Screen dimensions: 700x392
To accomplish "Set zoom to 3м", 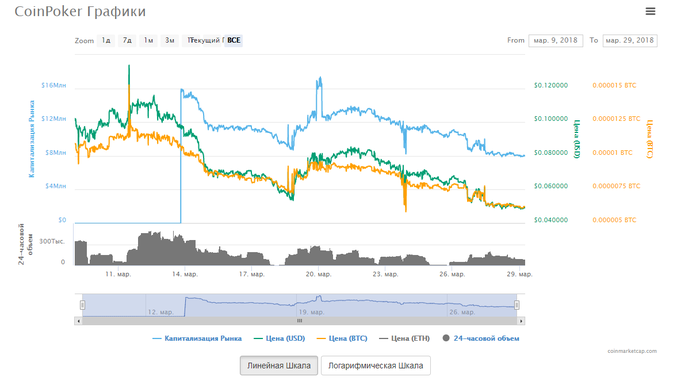I will click(170, 41).
